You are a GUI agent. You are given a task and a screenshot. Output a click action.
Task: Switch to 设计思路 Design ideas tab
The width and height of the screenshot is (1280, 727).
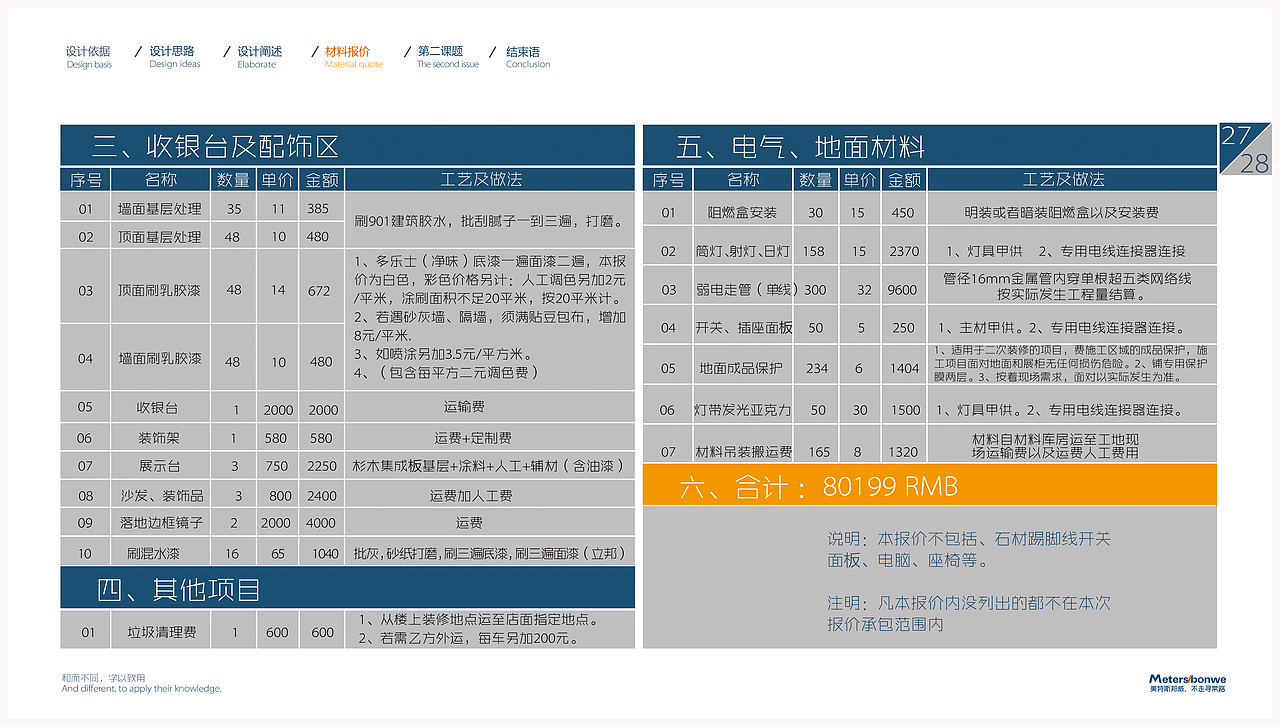click(x=174, y=57)
